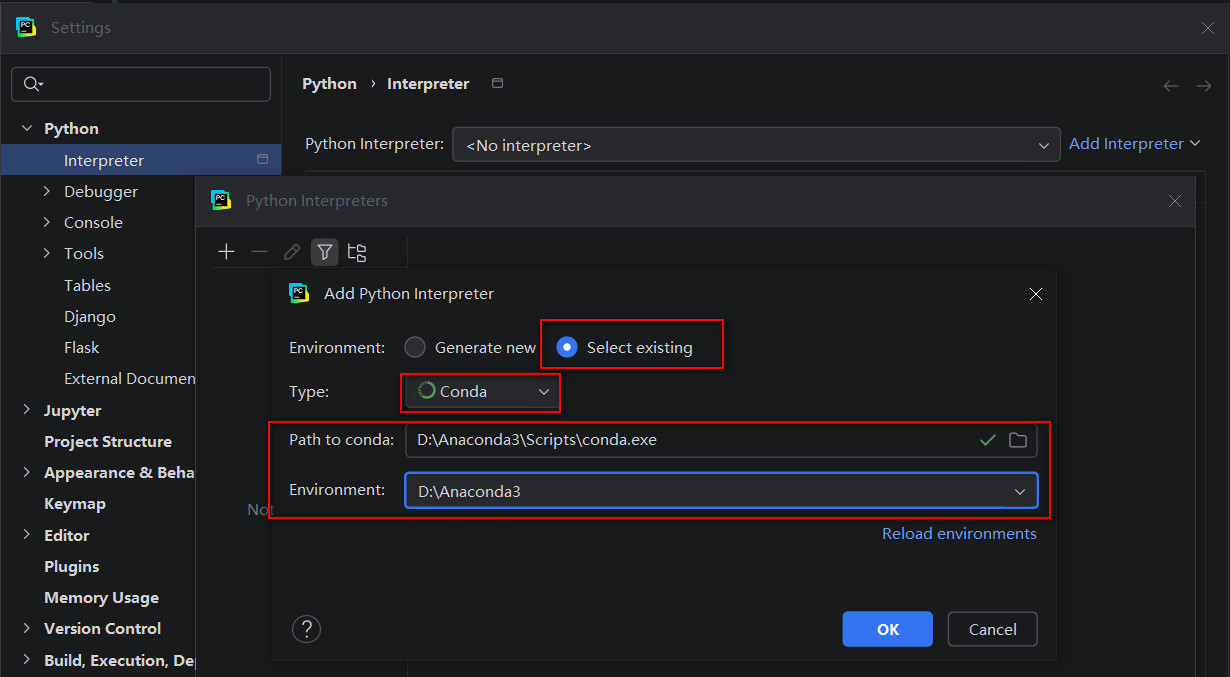Open the Python Interpreter No interpreter dropdown
This screenshot has height=677, width=1230.
click(756, 145)
